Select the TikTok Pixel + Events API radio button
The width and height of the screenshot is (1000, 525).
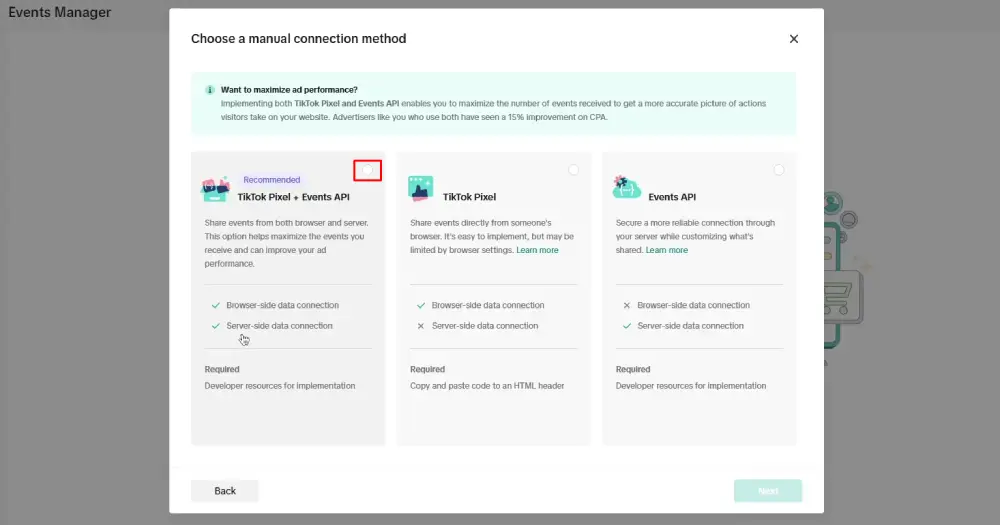click(x=367, y=170)
